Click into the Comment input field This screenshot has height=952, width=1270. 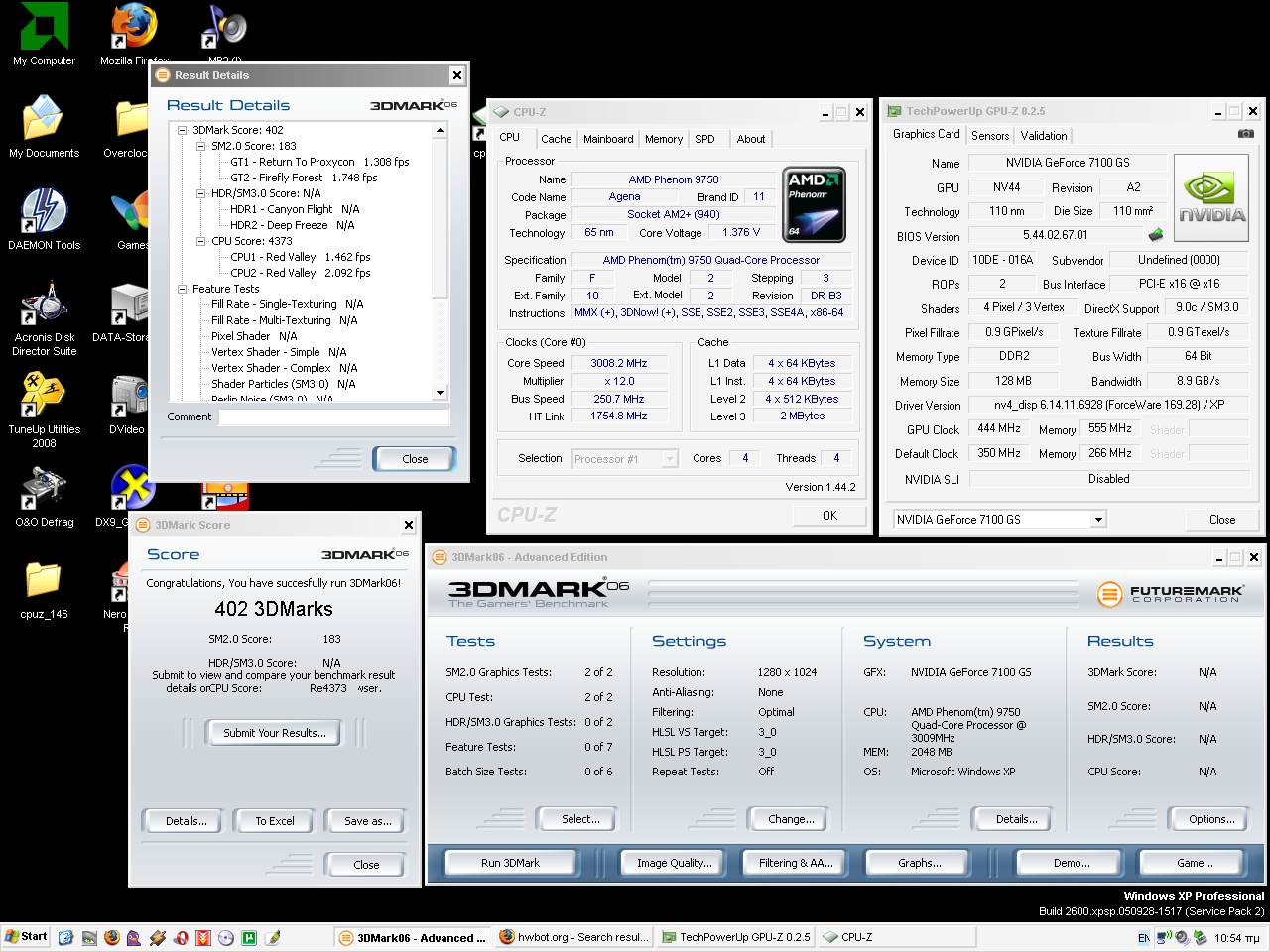[334, 417]
